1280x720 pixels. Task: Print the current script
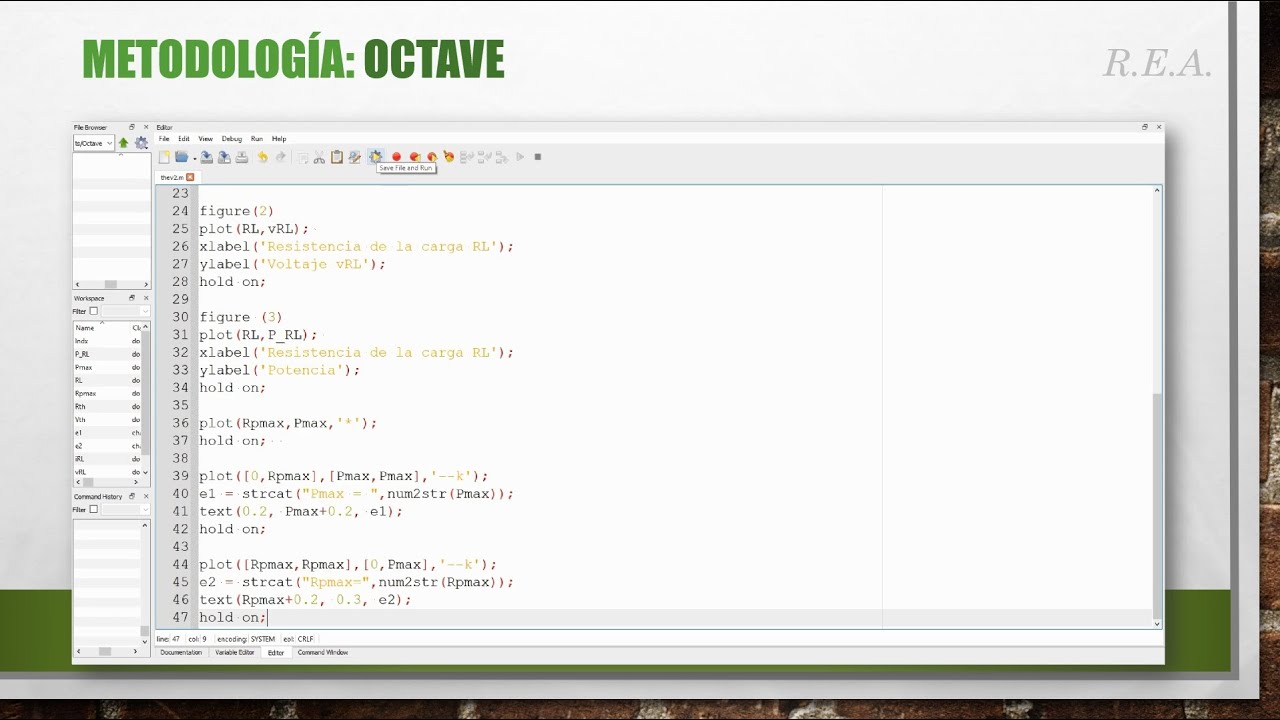[x=242, y=157]
